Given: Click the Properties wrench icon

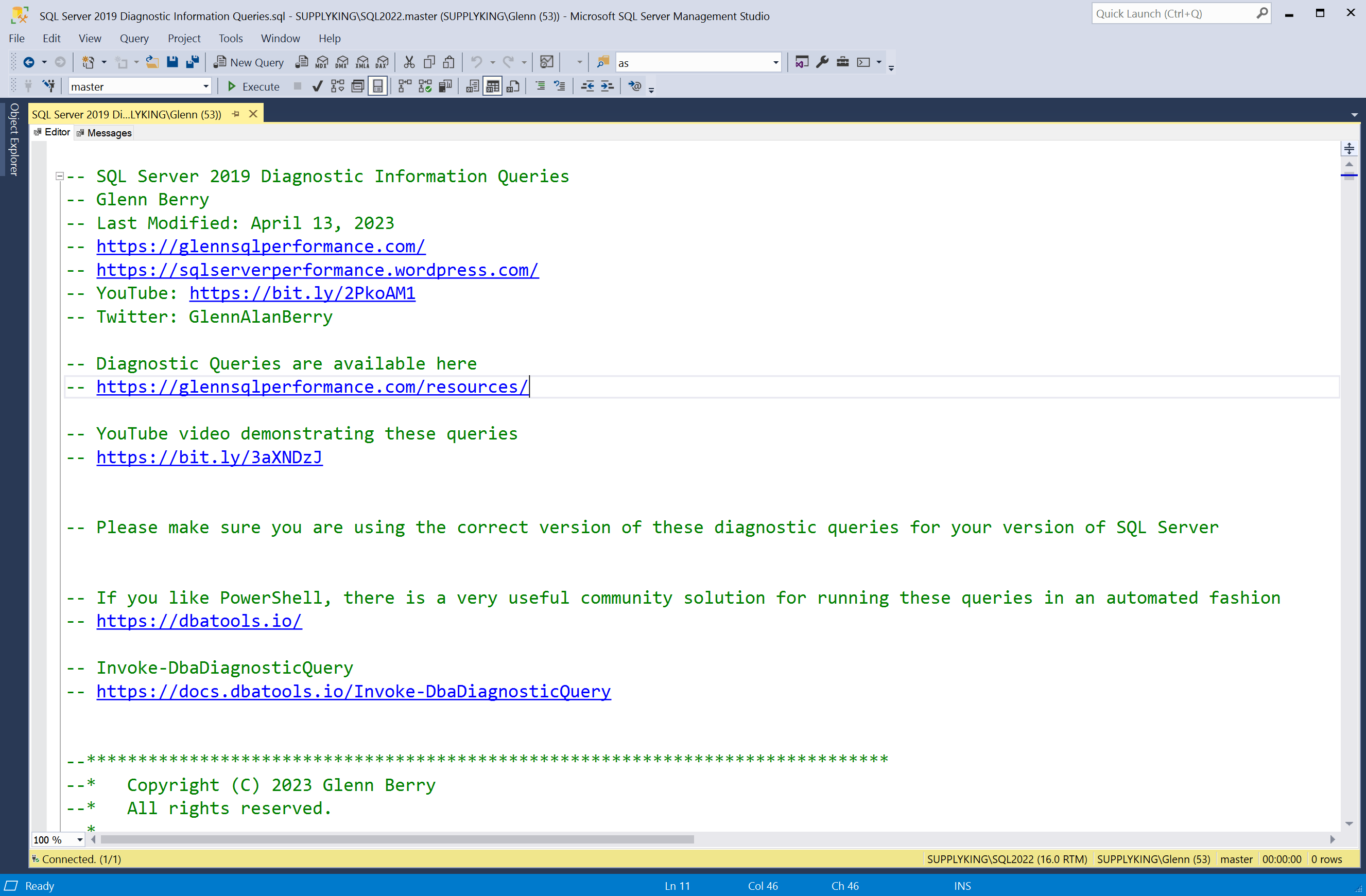Looking at the screenshot, I should click(822, 62).
